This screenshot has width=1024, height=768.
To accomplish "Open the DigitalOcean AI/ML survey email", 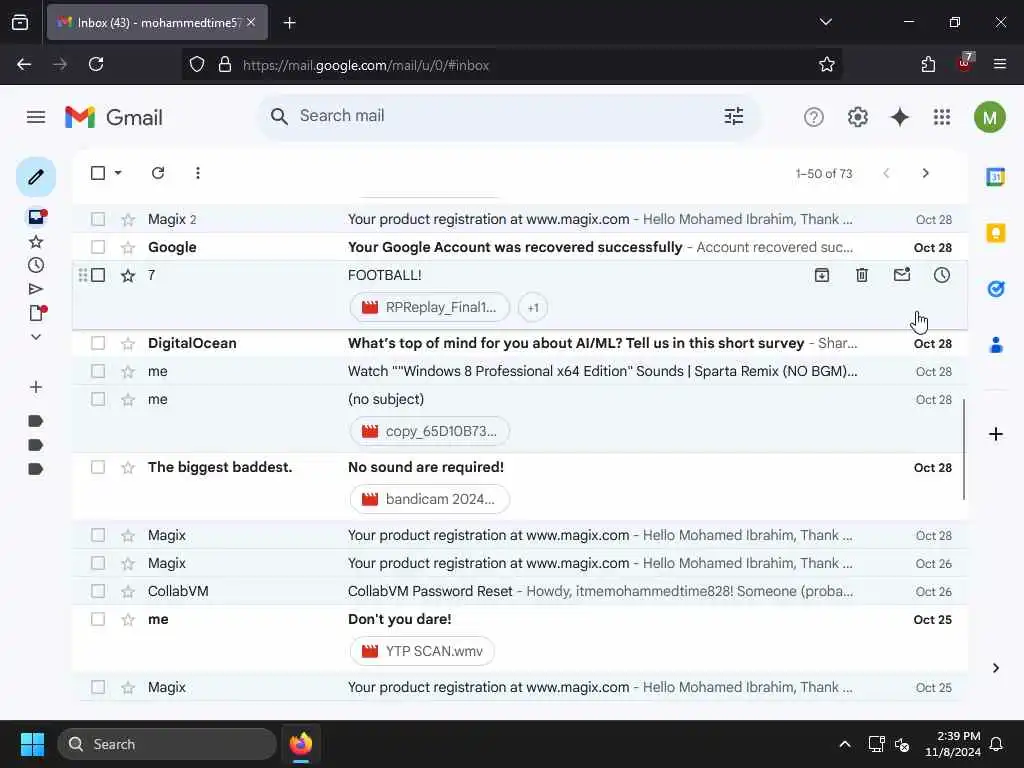I will coord(519,343).
